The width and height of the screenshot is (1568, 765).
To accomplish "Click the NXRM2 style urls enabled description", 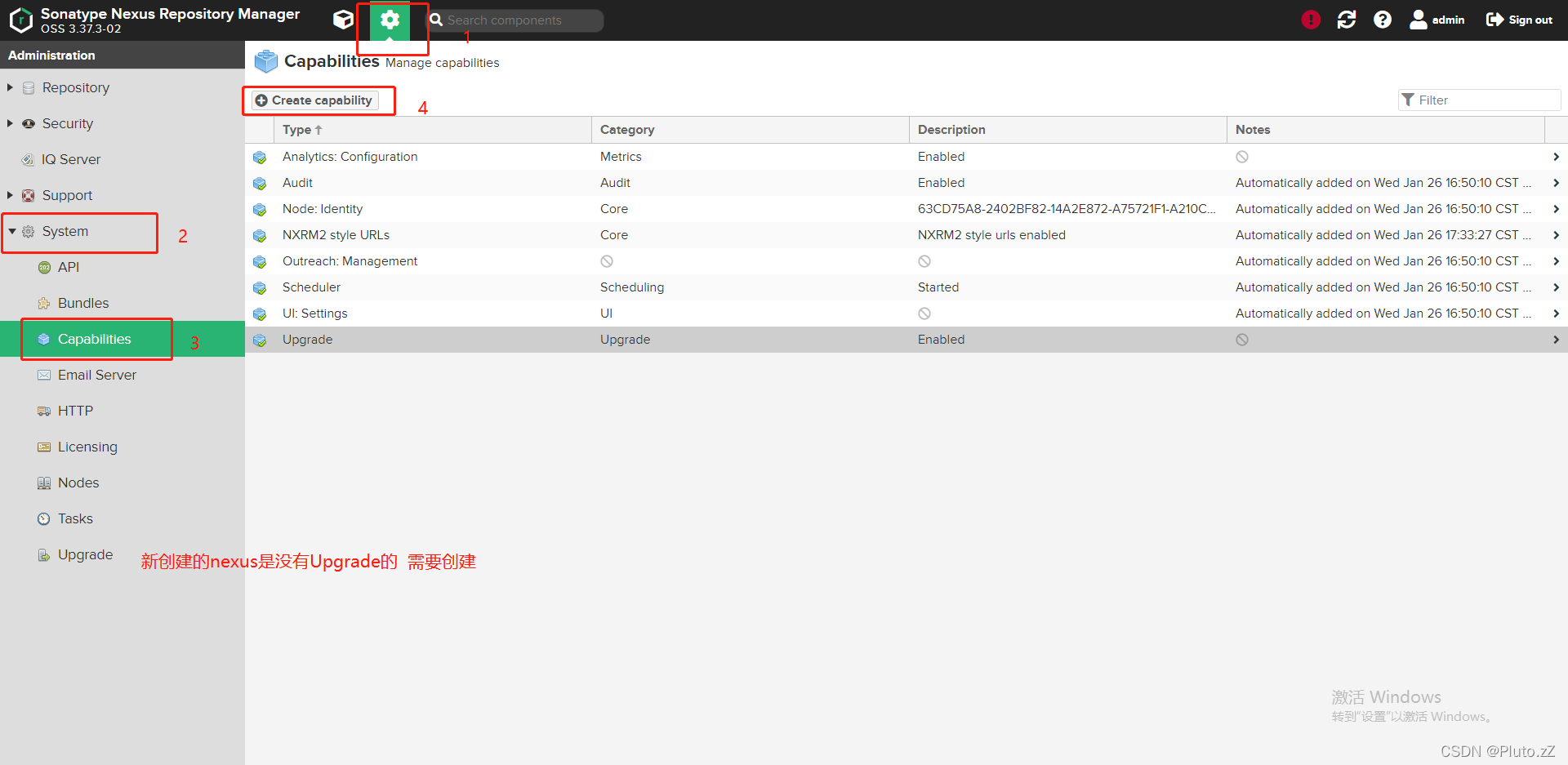I will point(991,235).
